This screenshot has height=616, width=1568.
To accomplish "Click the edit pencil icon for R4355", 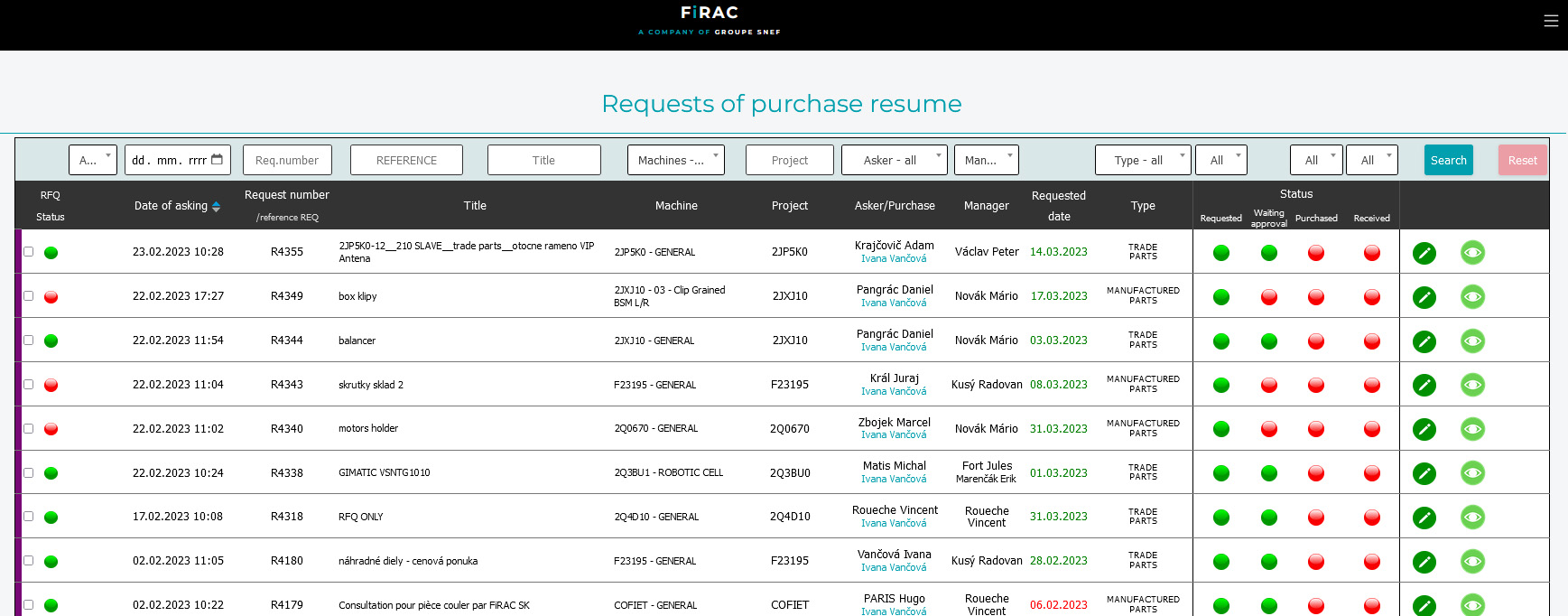I will [1424, 253].
